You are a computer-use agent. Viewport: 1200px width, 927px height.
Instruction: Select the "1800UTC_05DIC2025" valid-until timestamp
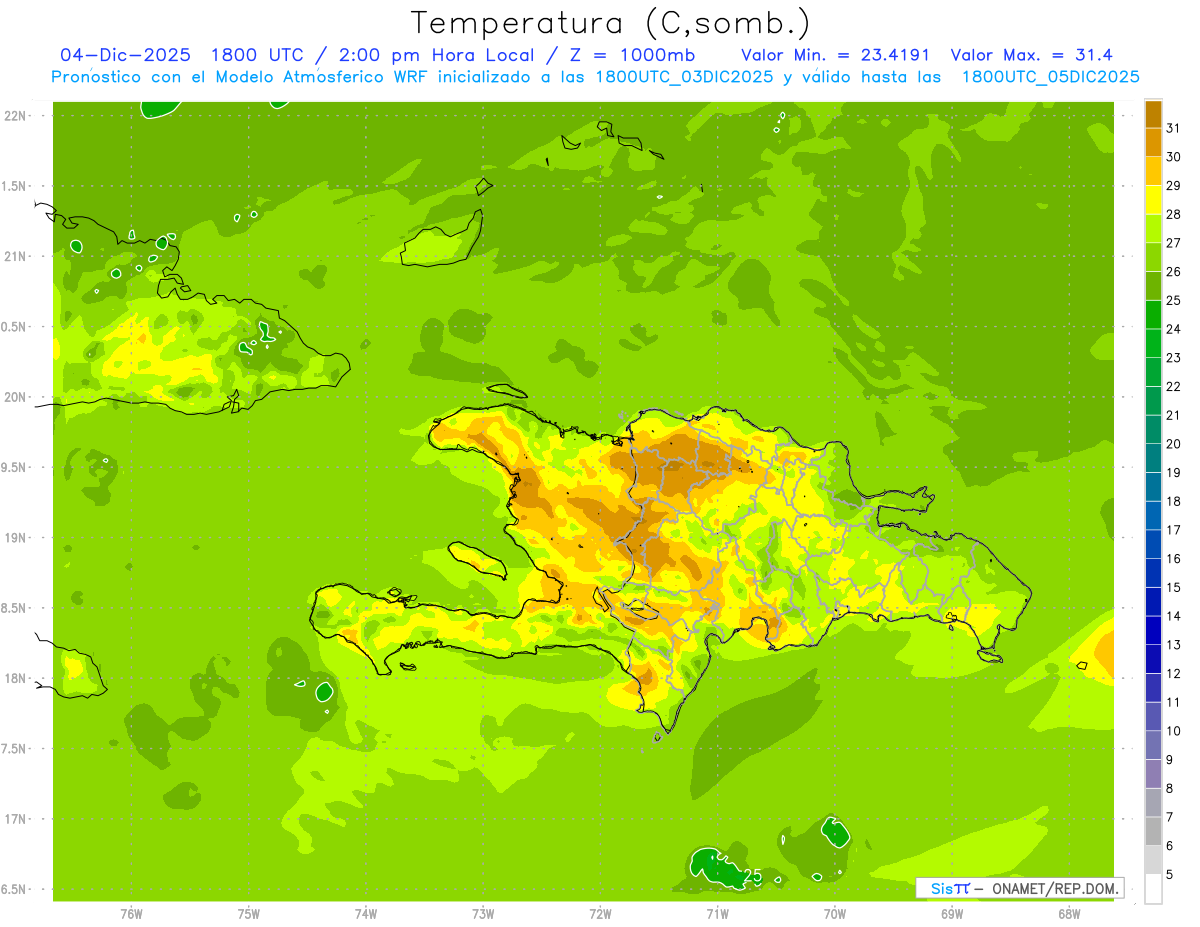click(1050, 77)
